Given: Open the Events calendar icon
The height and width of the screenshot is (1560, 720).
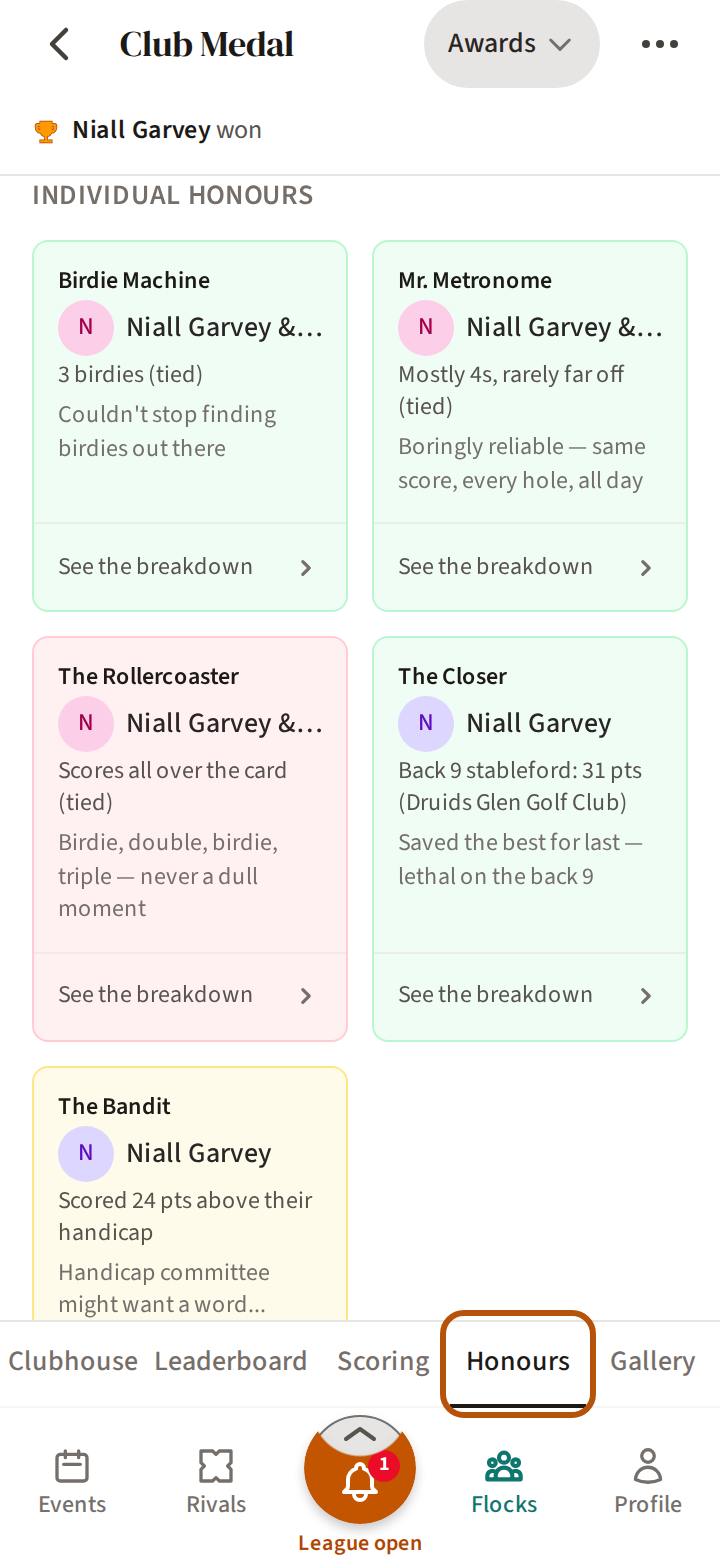Looking at the screenshot, I should (x=72, y=1467).
